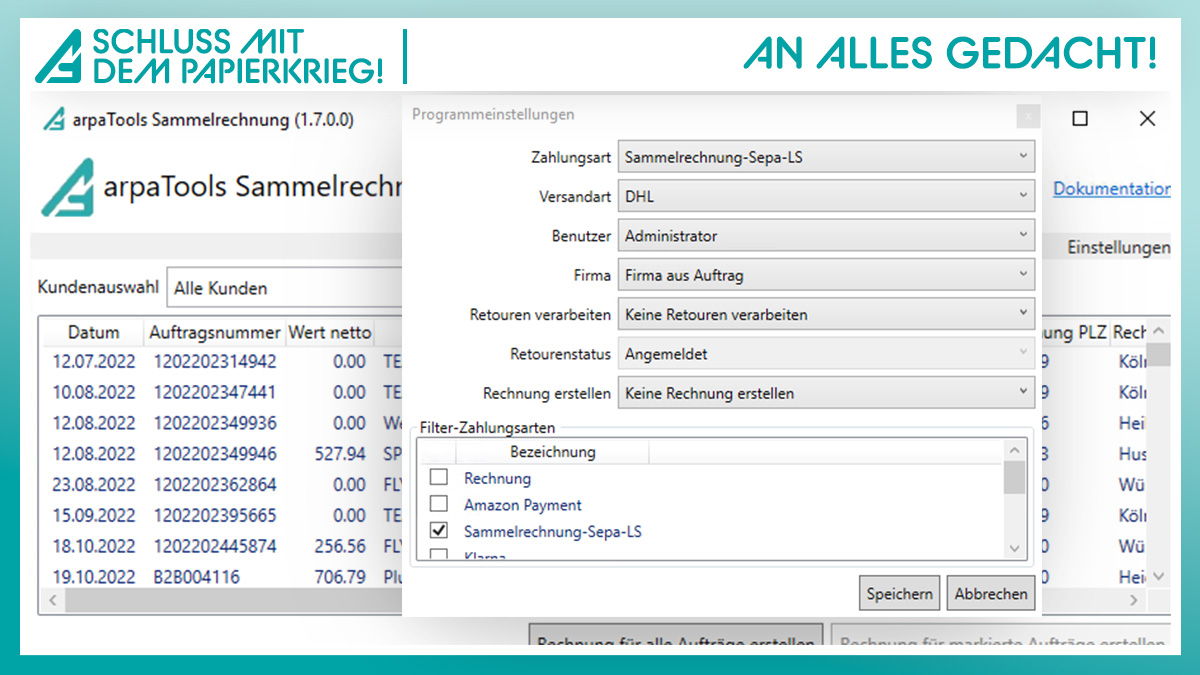Click the Sammelrechnung-Sepa-LS list label
This screenshot has width=1200, height=675.
coord(553,532)
